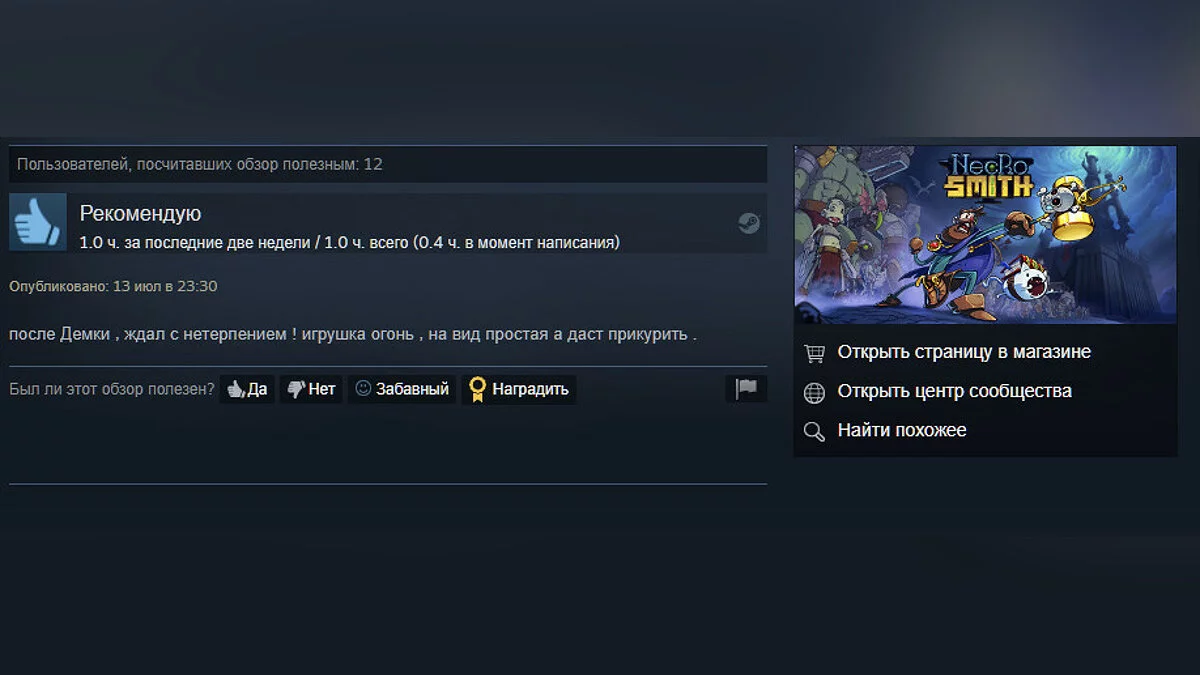Screen dimensions: 1200x675
Task: Open Открыть страницу в магазине link
Action: tap(964, 352)
